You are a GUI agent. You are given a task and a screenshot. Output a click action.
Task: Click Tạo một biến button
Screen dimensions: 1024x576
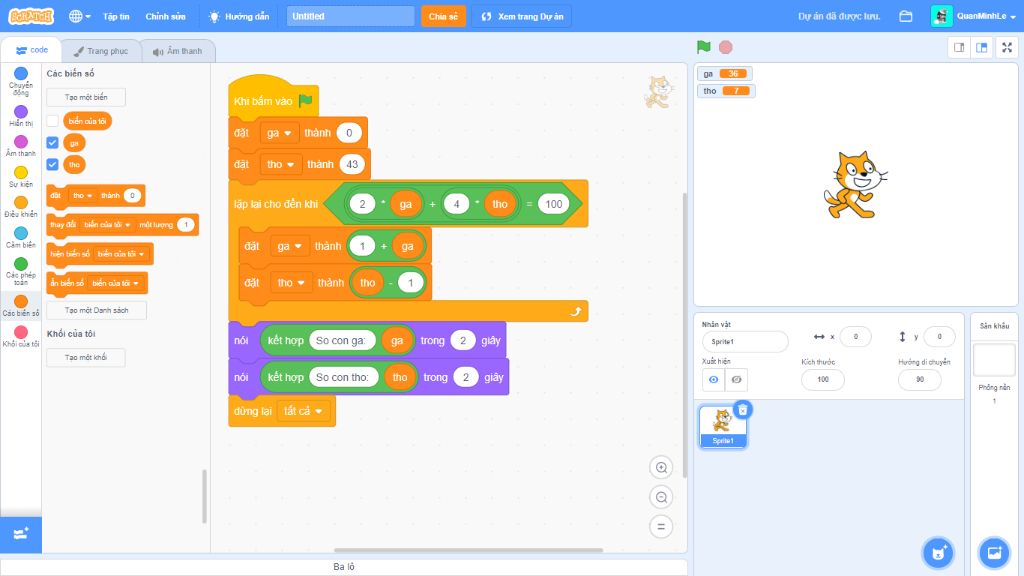pyautogui.click(x=86, y=97)
